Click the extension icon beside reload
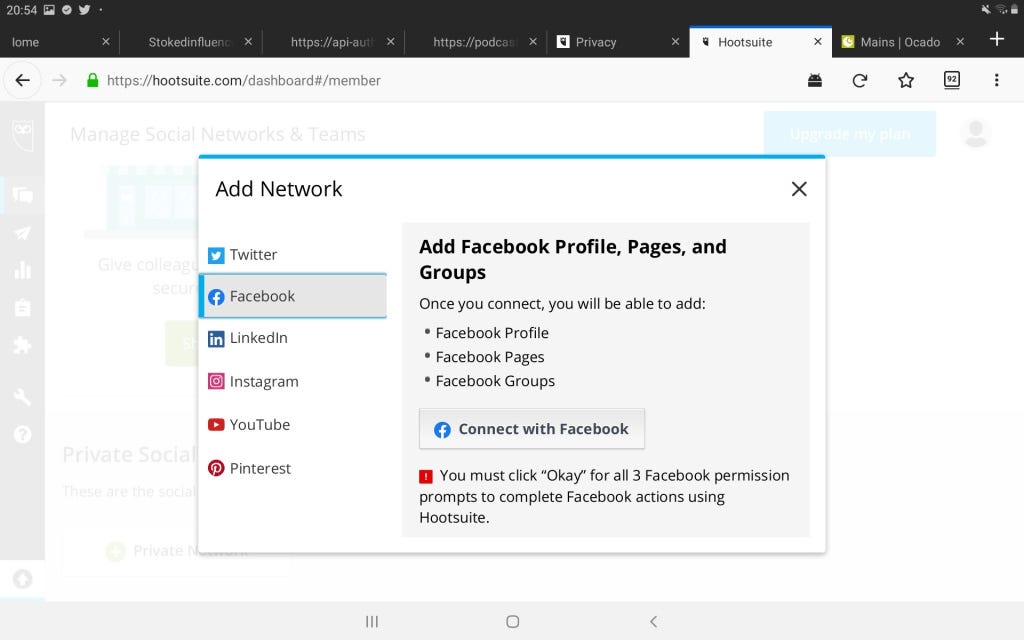 (814, 80)
